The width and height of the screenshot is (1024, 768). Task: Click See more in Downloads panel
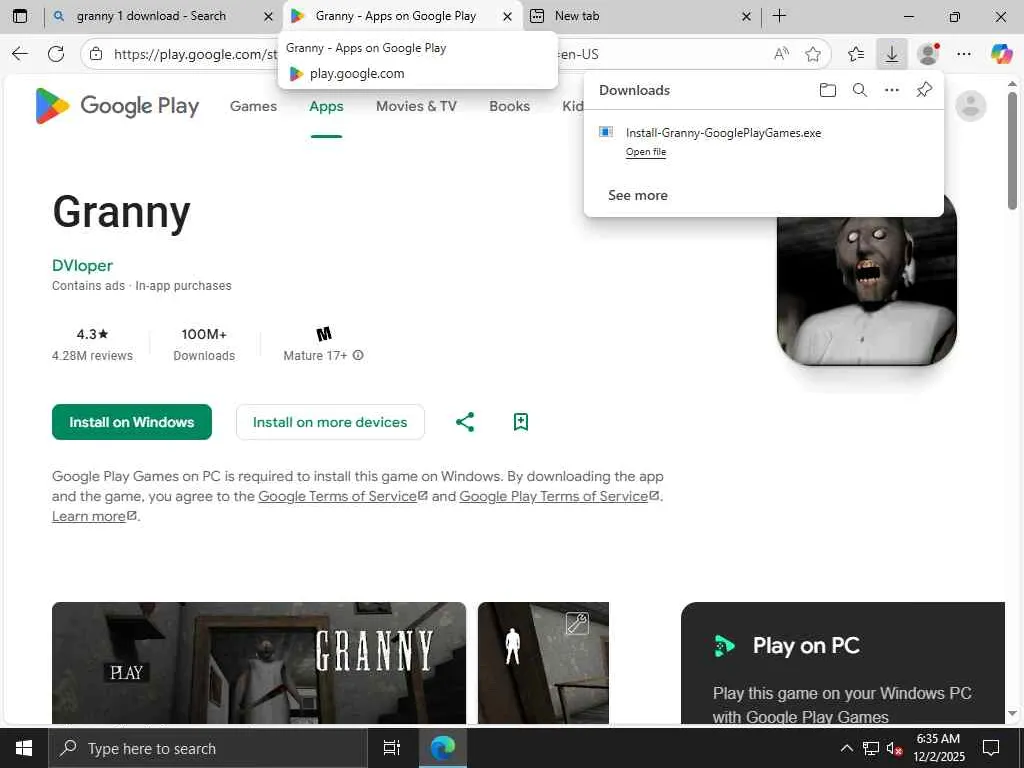637,195
